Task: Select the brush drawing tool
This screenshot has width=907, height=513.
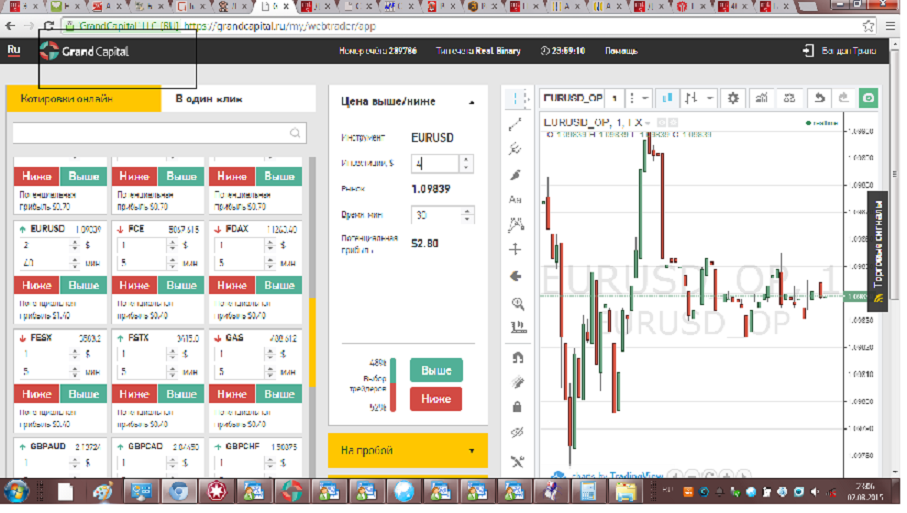Action: point(516,175)
